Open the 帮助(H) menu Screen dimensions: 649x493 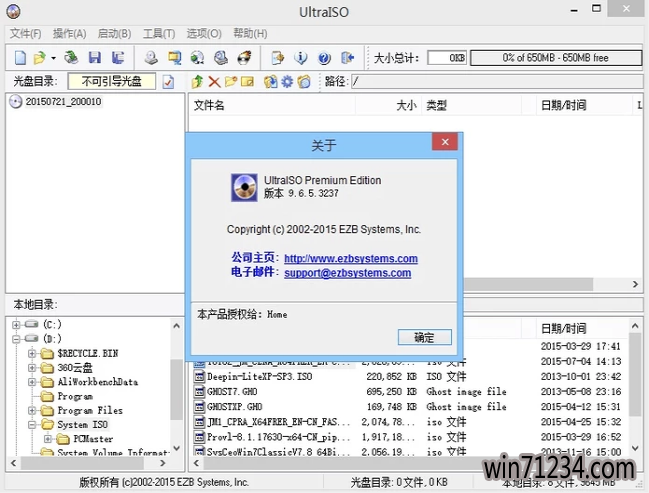click(250, 33)
